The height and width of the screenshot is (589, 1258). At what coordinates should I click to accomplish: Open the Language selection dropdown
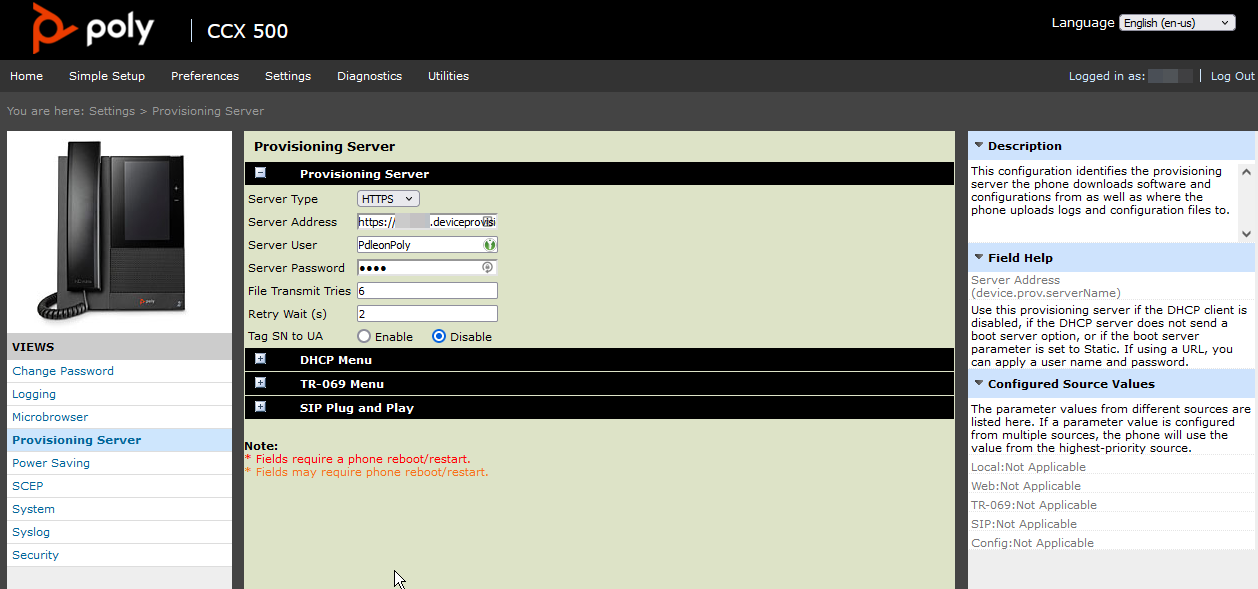coord(1177,22)
